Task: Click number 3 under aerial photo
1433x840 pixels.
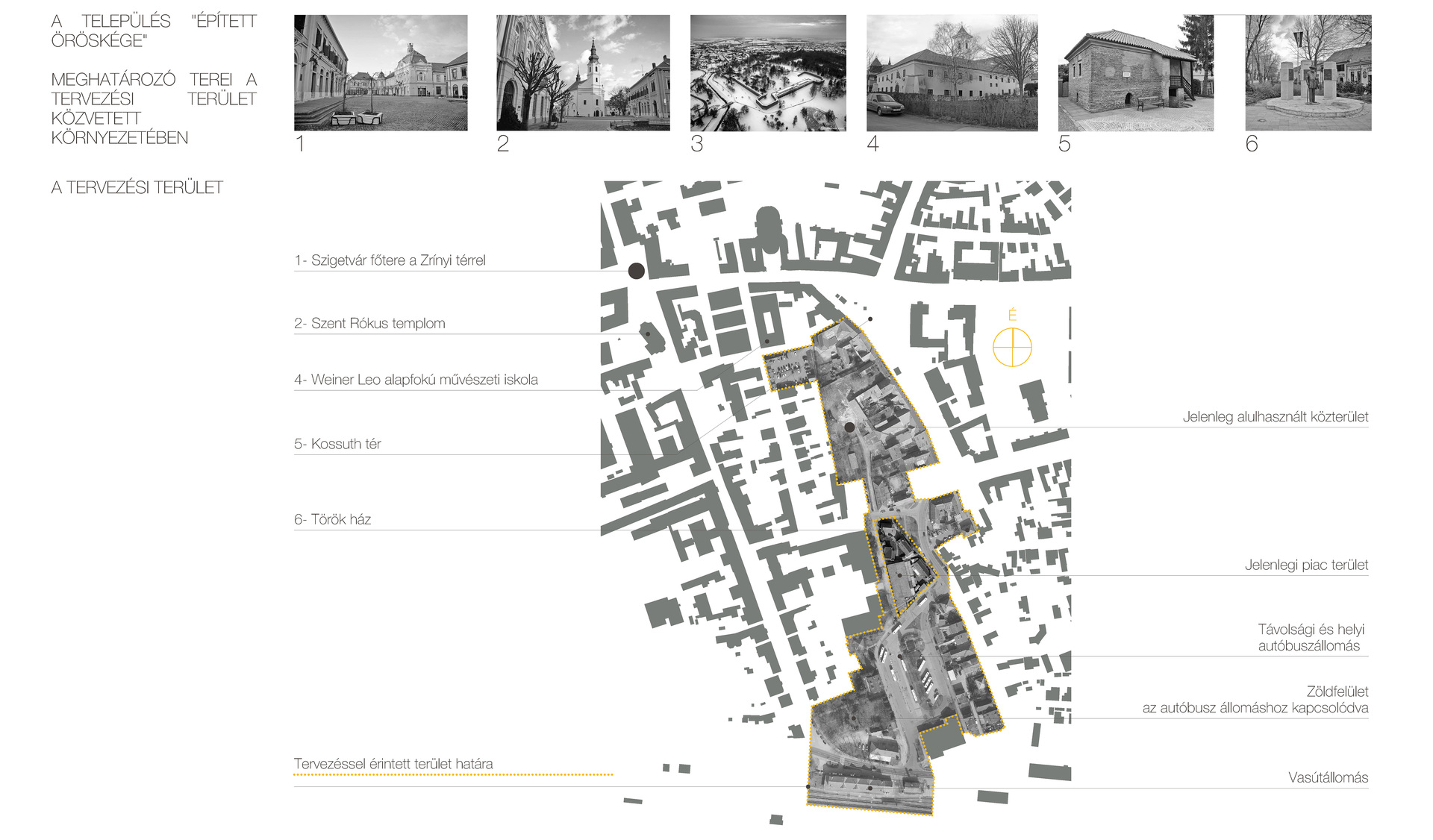Action: click(x=697, y=143)
